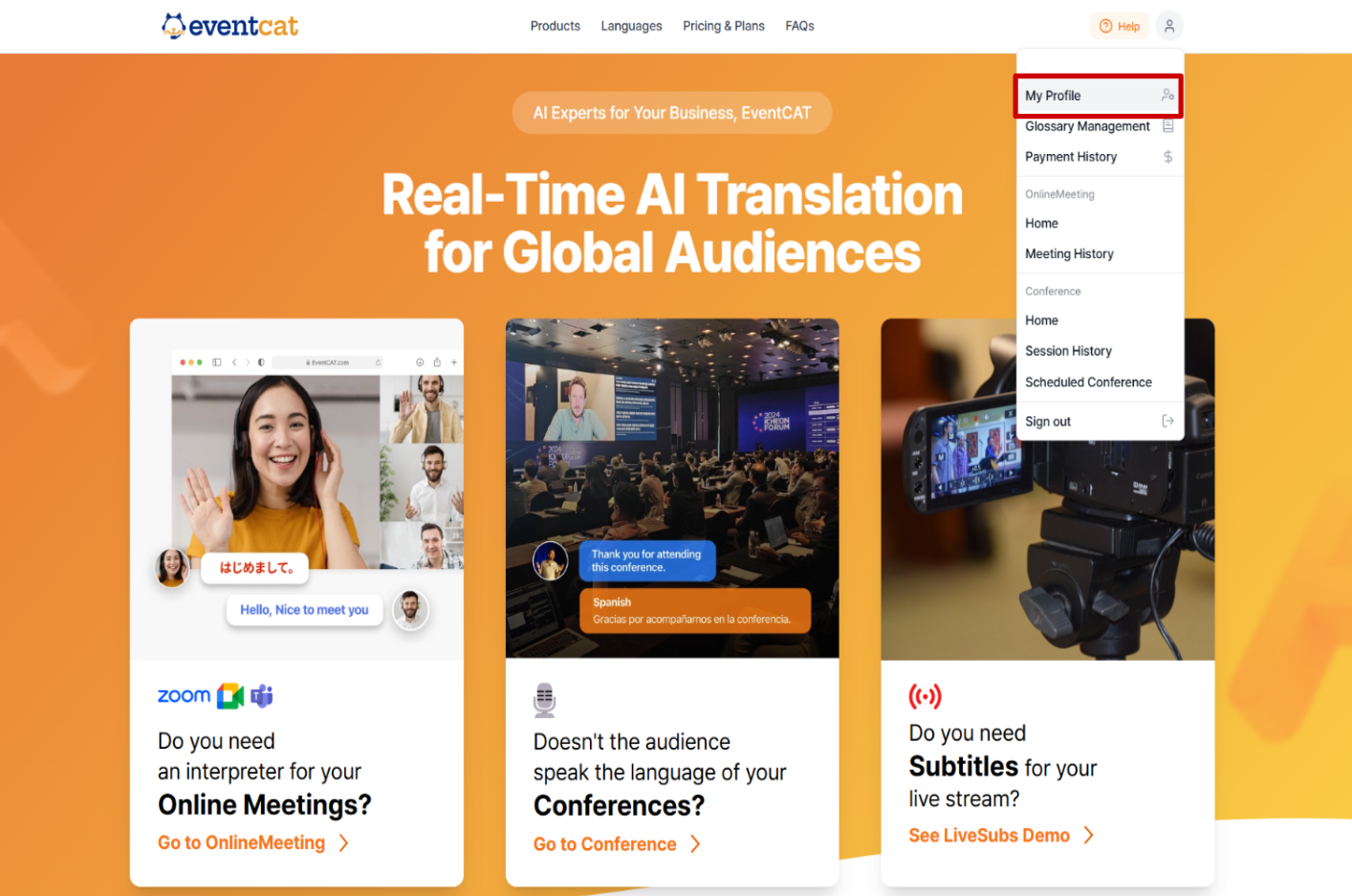This screenshot has width=1352, height=896.
Task: Click the sign out arrow icon
Action: [x=1167, y=421]
